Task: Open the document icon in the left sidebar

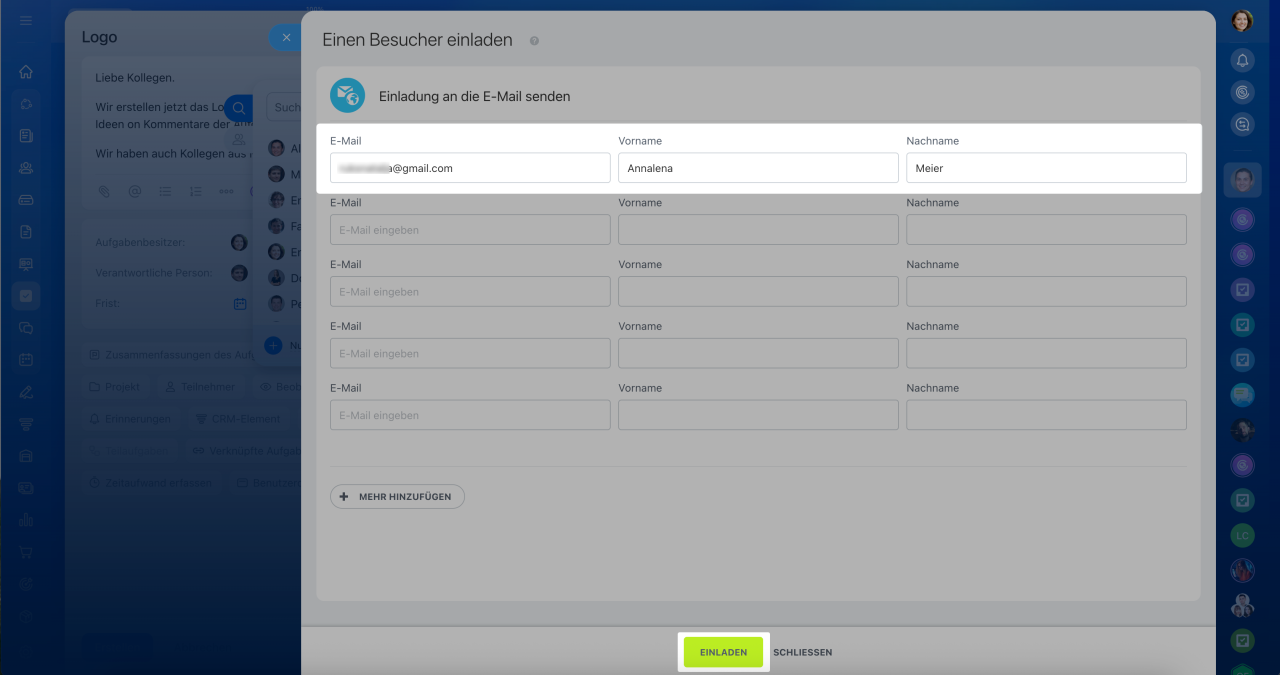Action: [26, 232]
